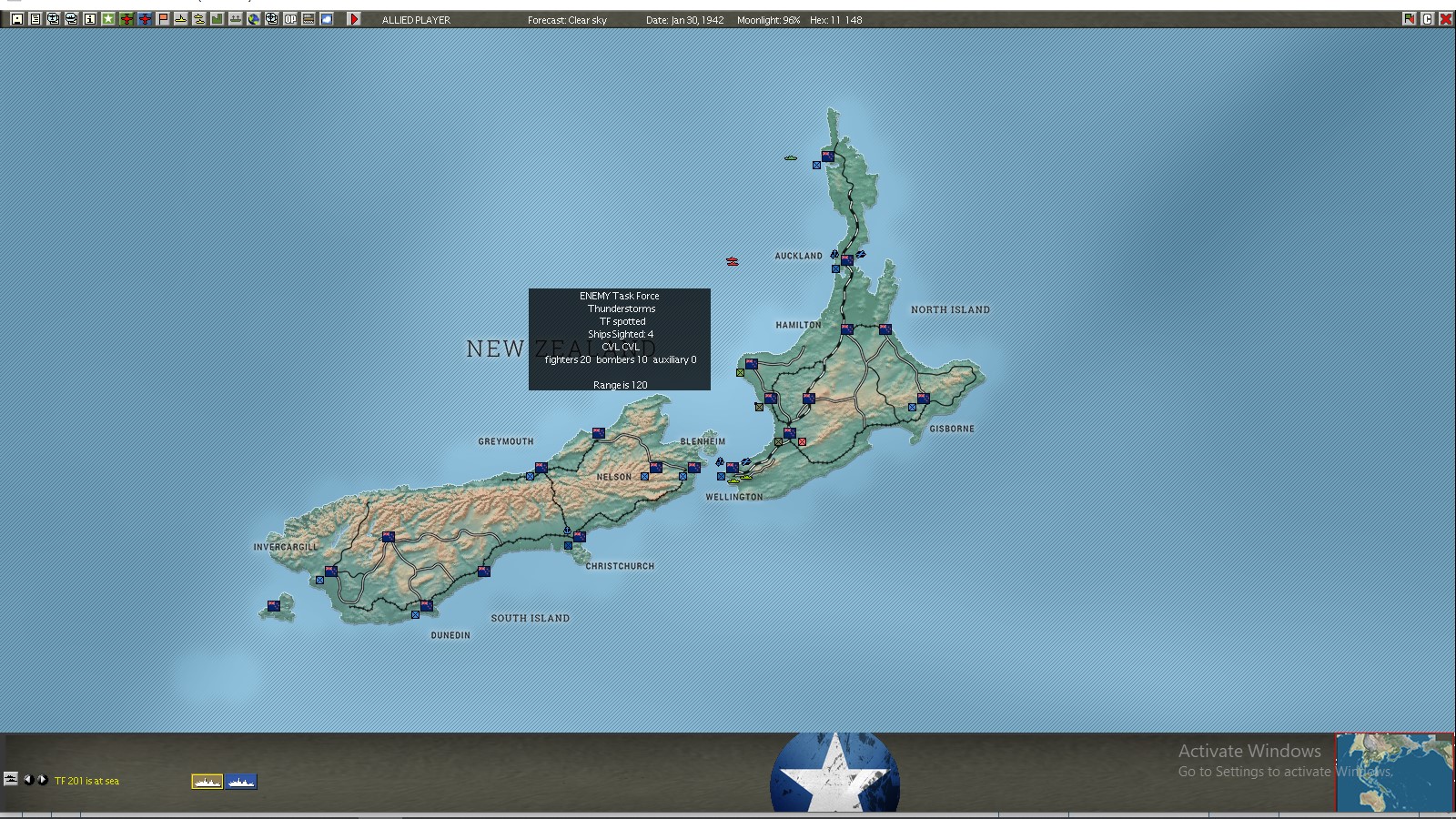This screenshot has width=1456, height=819.
Task: Open the globe icon in toolbar
Action: 254,19
